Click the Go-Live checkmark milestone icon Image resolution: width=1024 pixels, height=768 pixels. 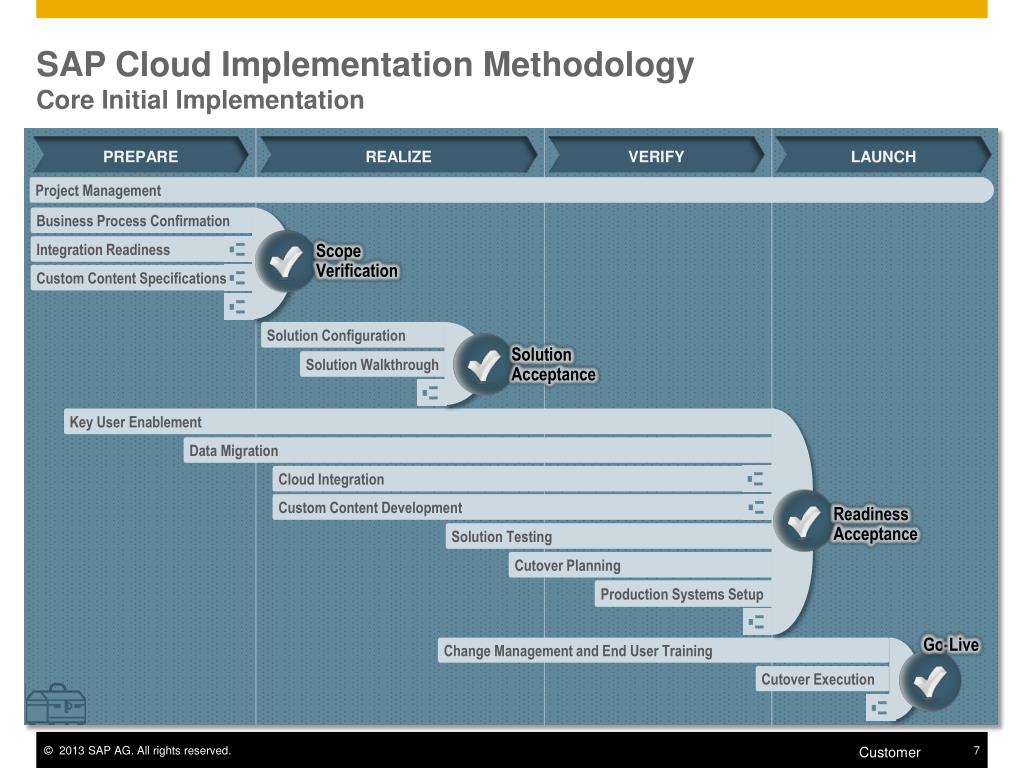930,680
